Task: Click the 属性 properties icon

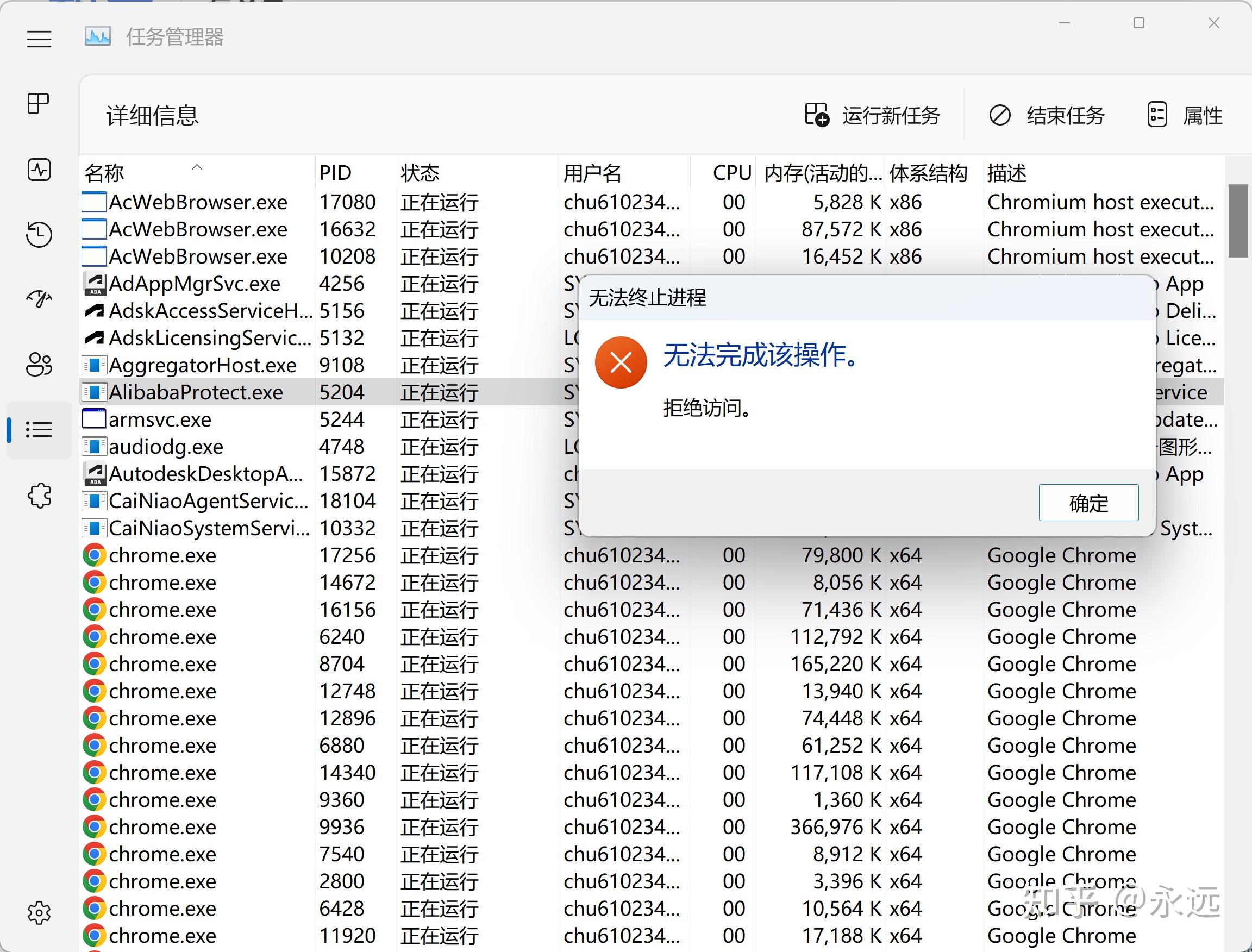Action: tap(1157, 115)
